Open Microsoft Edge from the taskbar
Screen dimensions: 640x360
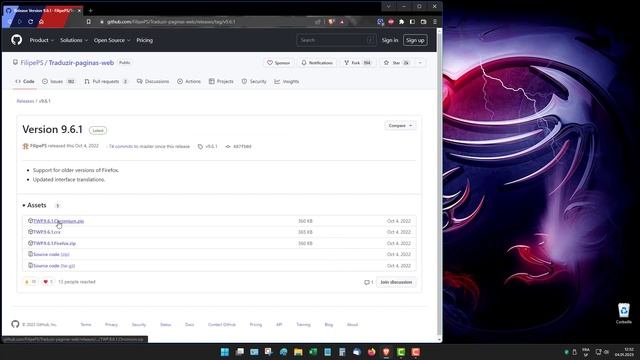pos(284,352)
